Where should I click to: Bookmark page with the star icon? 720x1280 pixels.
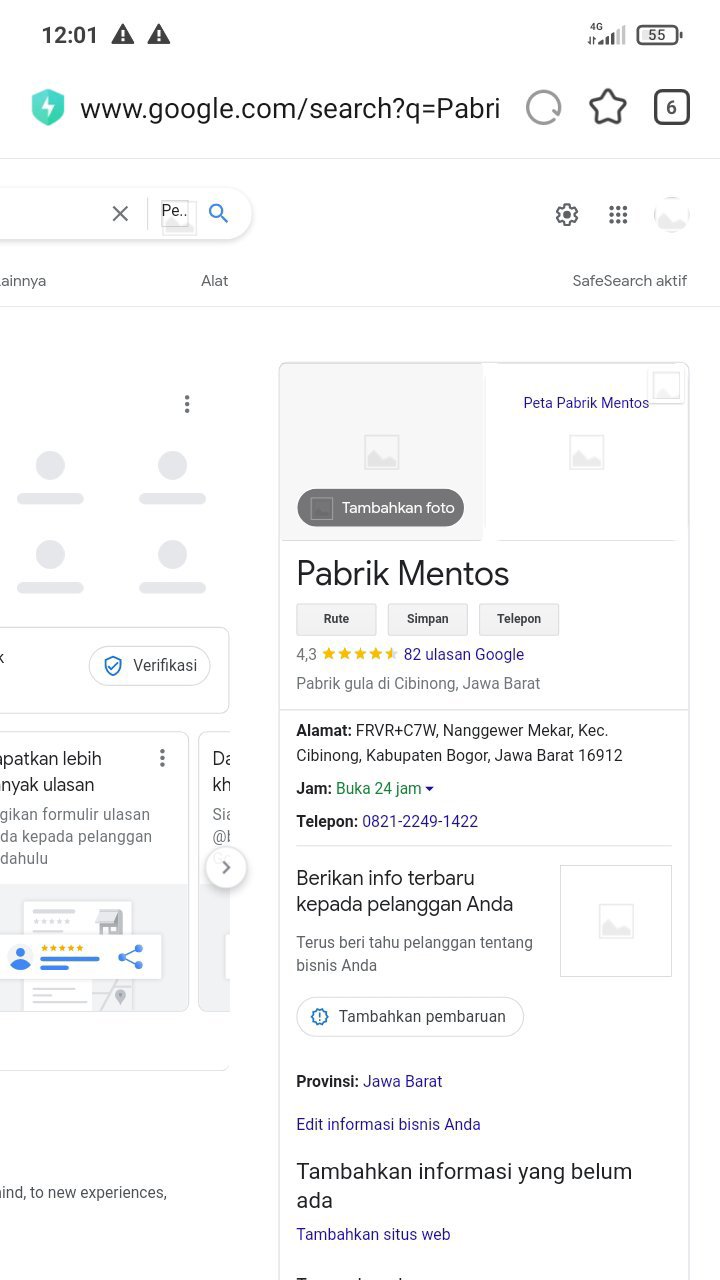[607, 108]
